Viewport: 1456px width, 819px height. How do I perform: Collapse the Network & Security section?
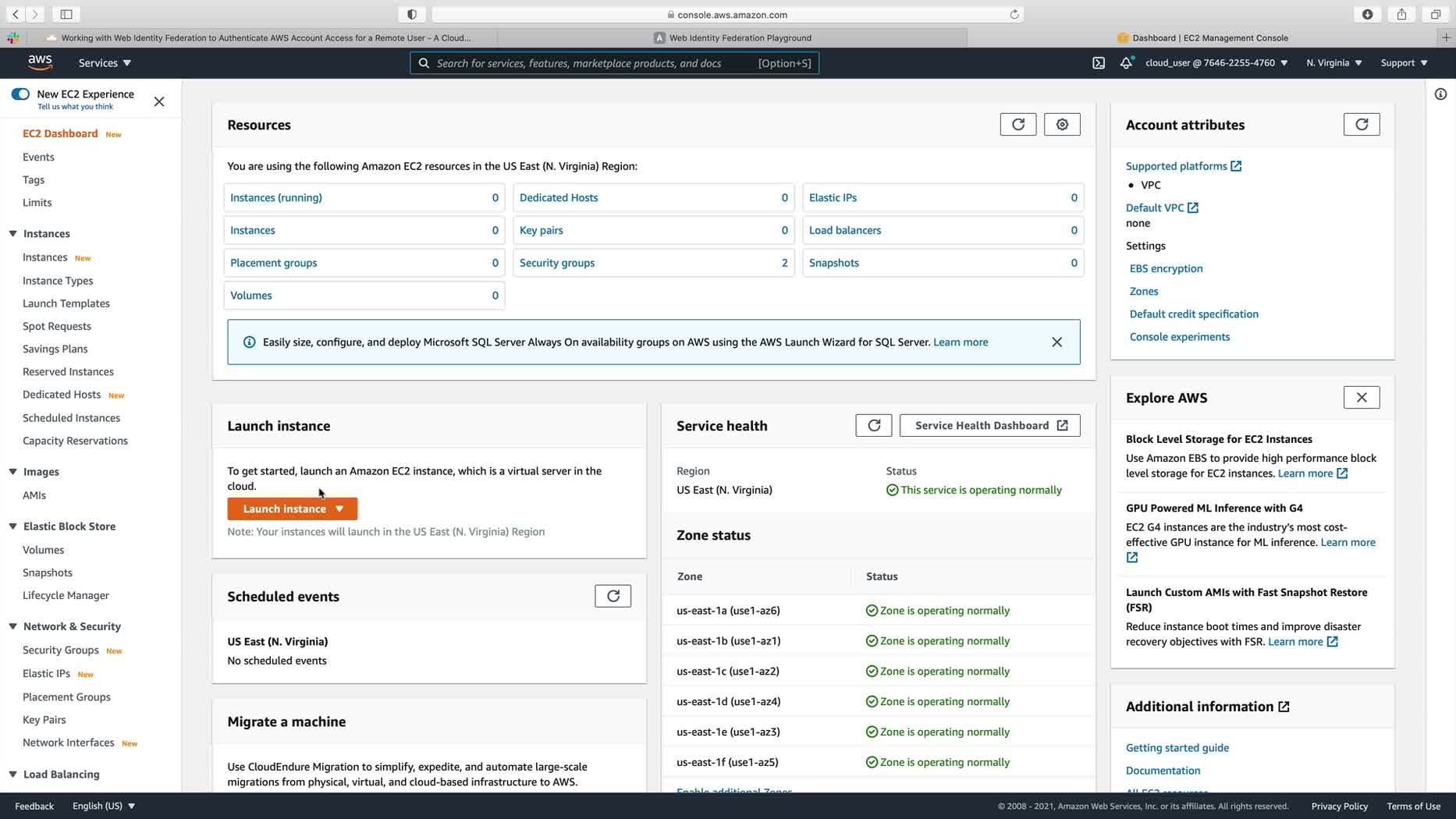point(13,626)
